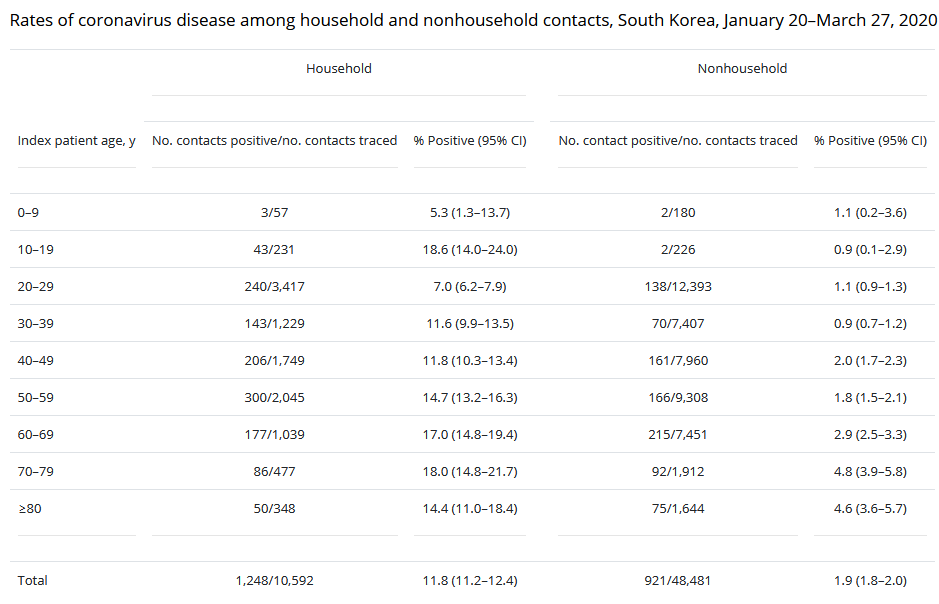Select the 0–9 age row label

coord(31,213)
